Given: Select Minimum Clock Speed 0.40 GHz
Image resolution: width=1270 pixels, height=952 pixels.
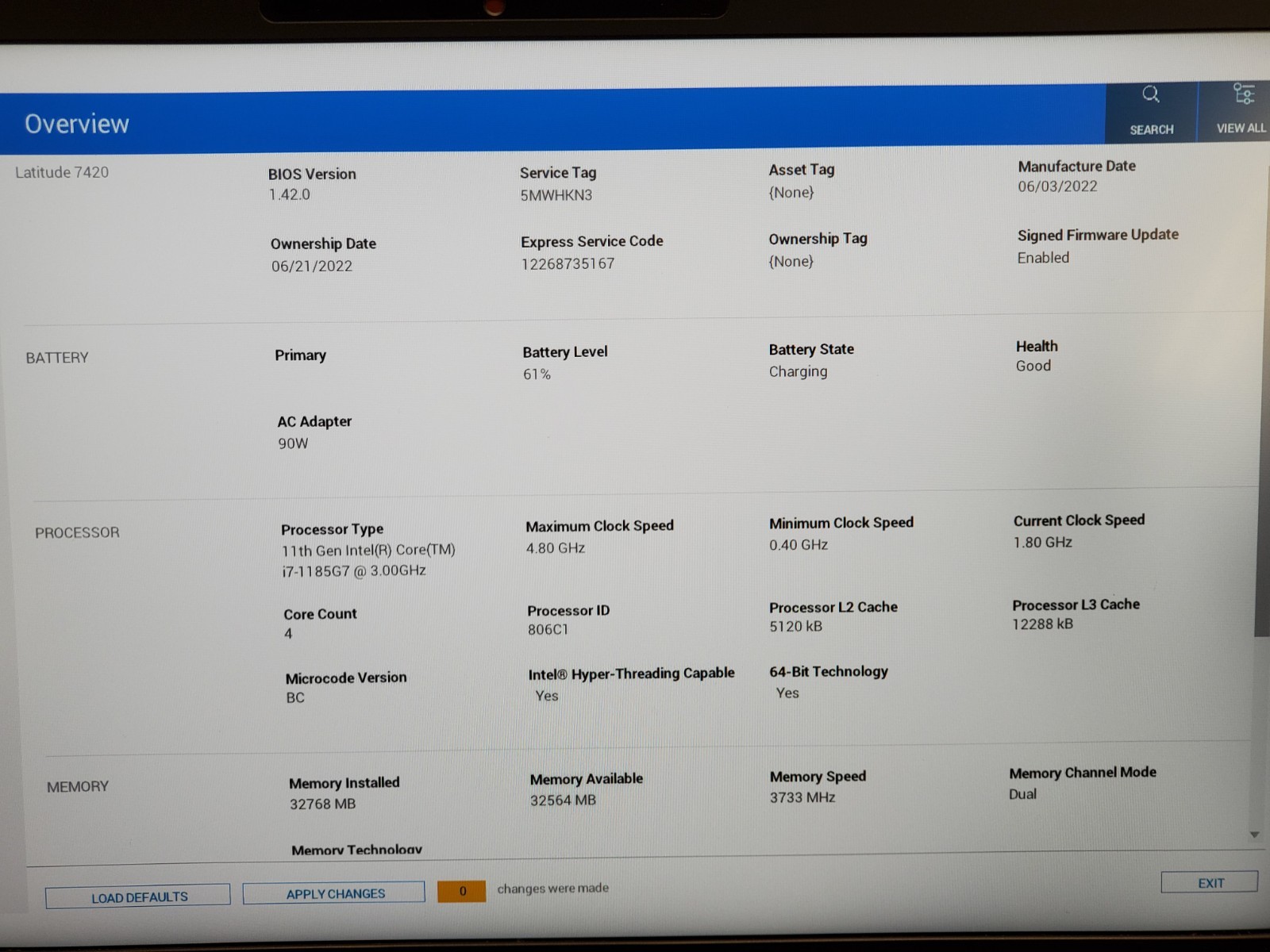Looking at the screenshot, I should (799, 545).
